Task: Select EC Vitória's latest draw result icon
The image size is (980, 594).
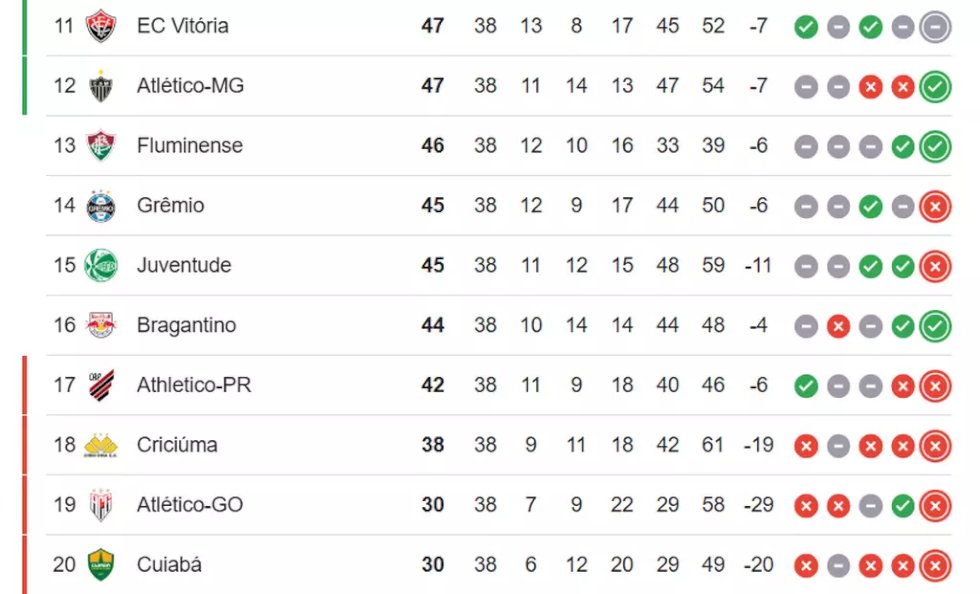Action: tap(935, 27)
